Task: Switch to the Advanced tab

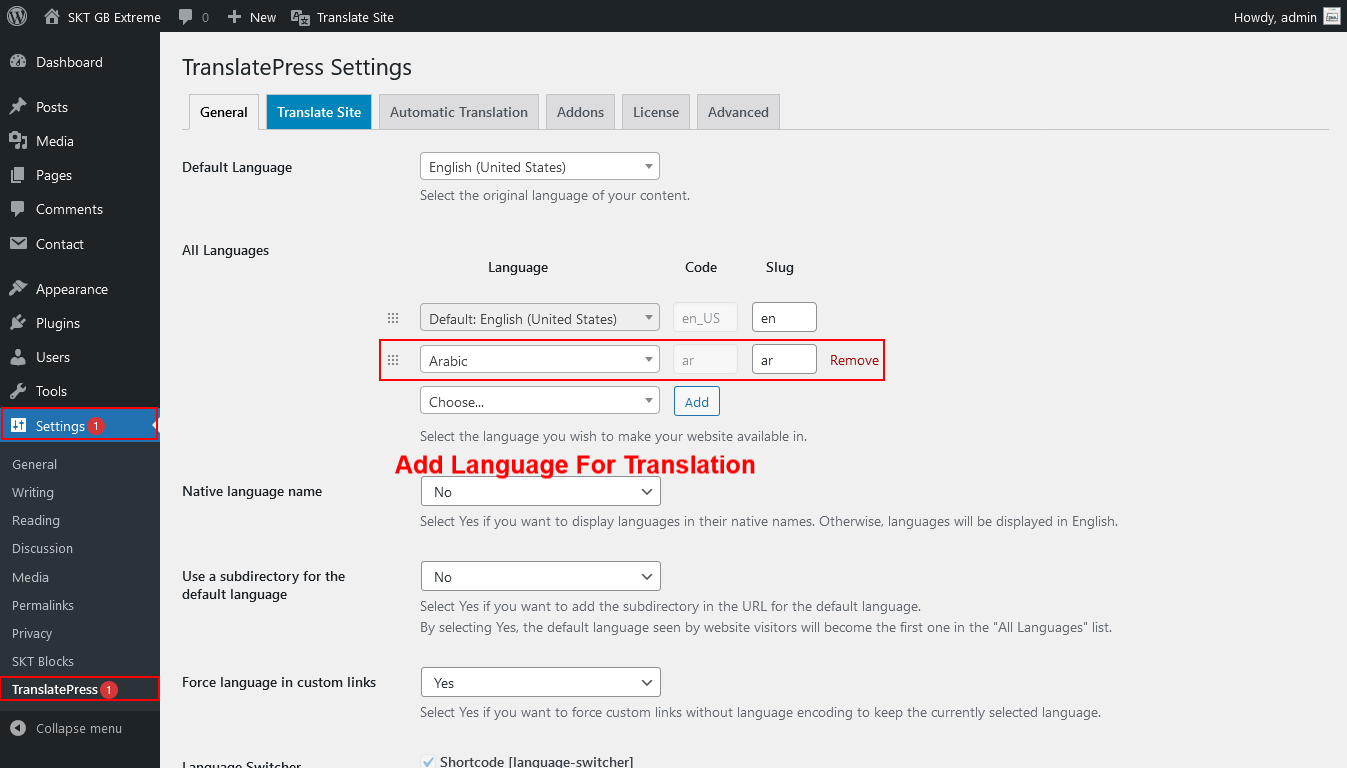Action: tap(738, 112)
